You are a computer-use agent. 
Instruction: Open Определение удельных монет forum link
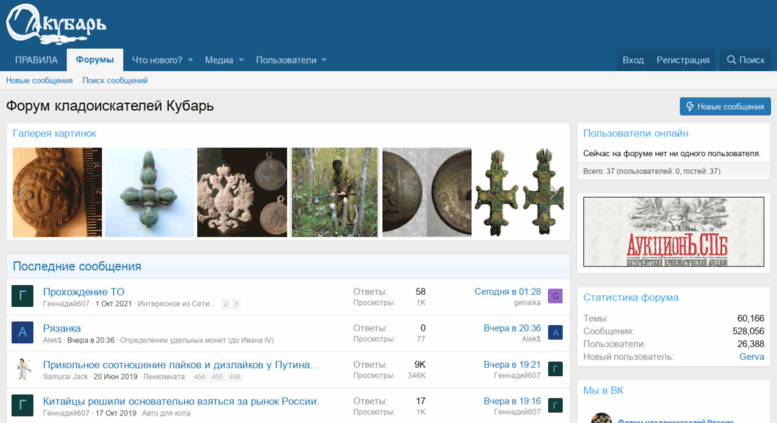197,340
